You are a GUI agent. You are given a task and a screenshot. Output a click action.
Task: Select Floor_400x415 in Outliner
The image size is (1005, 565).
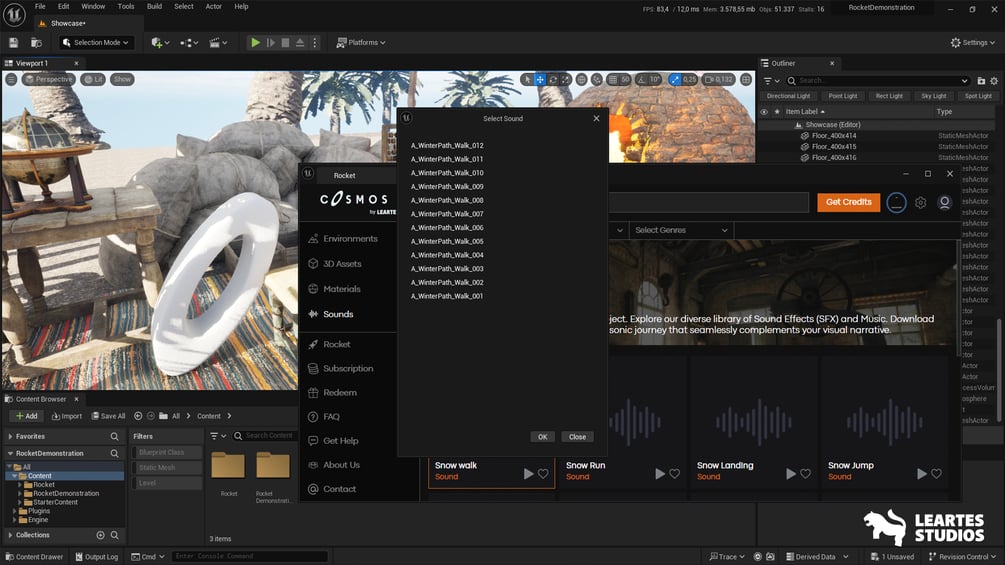tap(833, 147)
